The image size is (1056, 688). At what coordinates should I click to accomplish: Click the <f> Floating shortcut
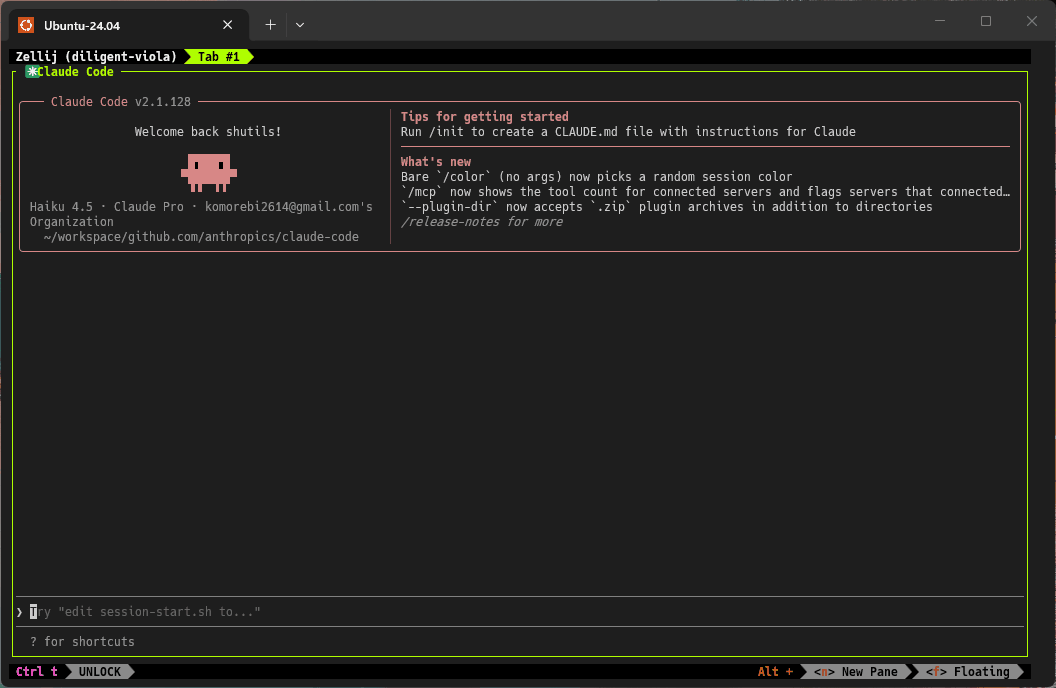coord(968,672)
